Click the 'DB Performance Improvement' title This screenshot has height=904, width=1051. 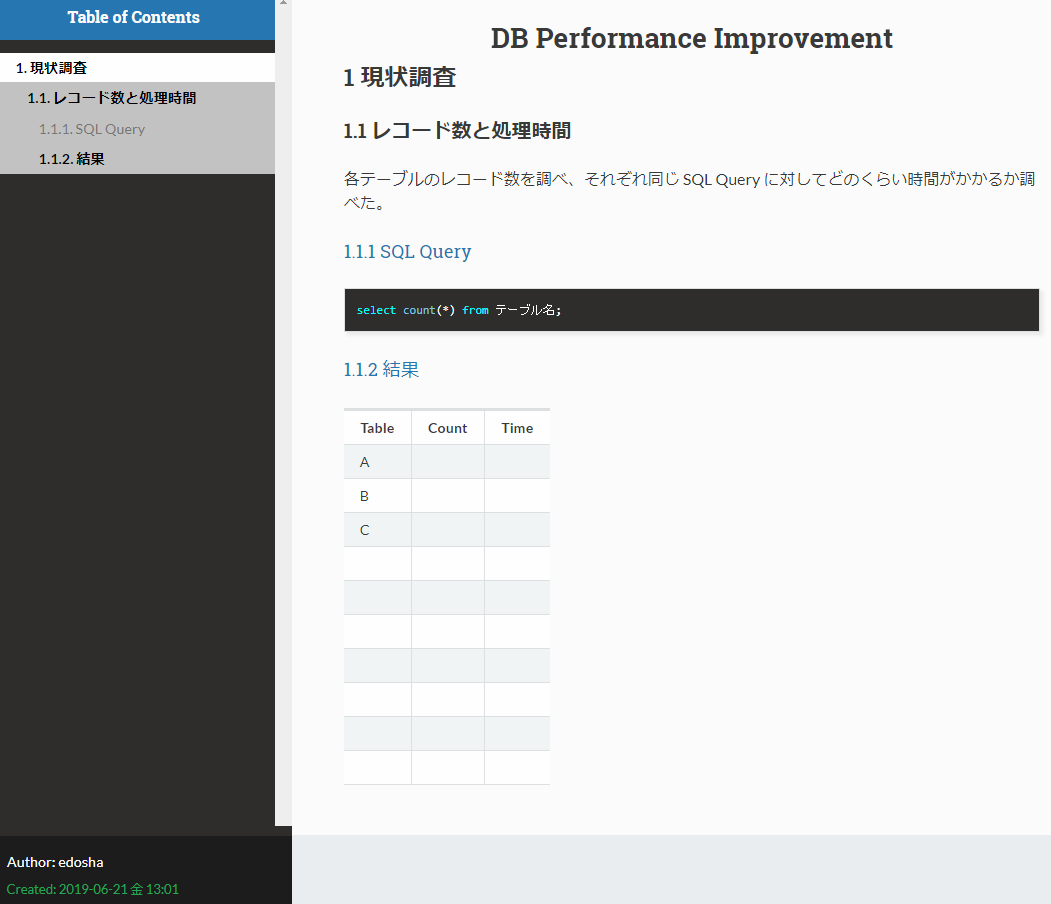(x=692, y=38)
